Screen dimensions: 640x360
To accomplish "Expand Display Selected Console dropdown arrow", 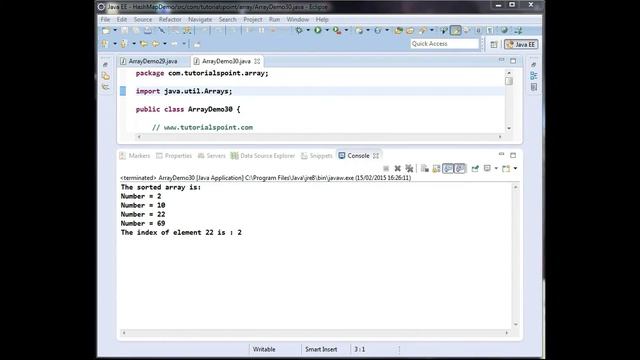I will click(x=496, y=168).
